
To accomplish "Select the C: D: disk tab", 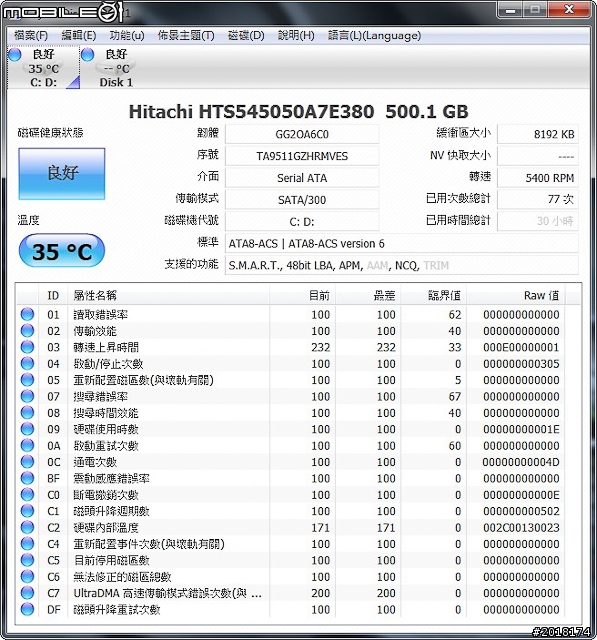I will click(x=44, y=68).
